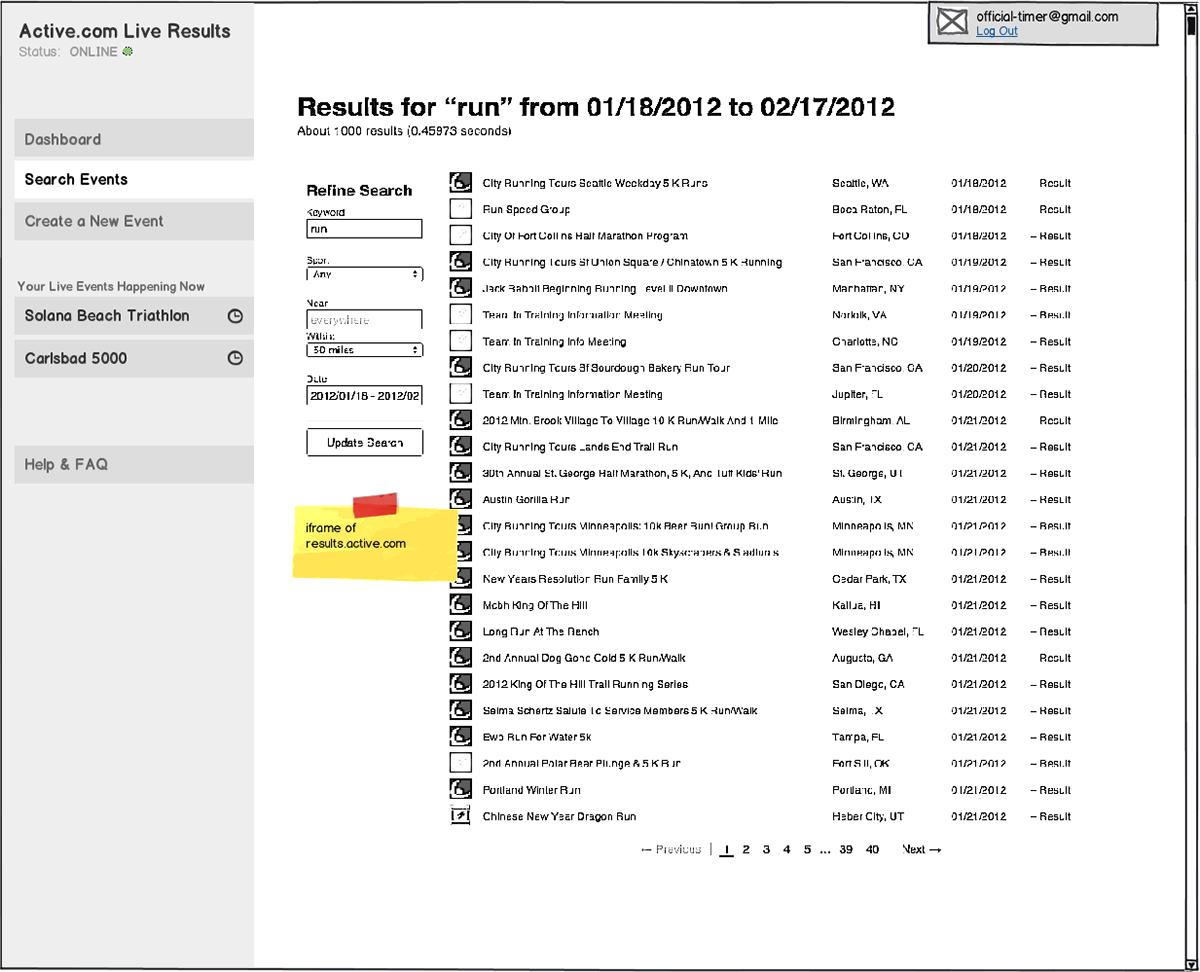Open Help & FAQ in the sidebar
1200x972 pixels.
[x=134, y=465]
